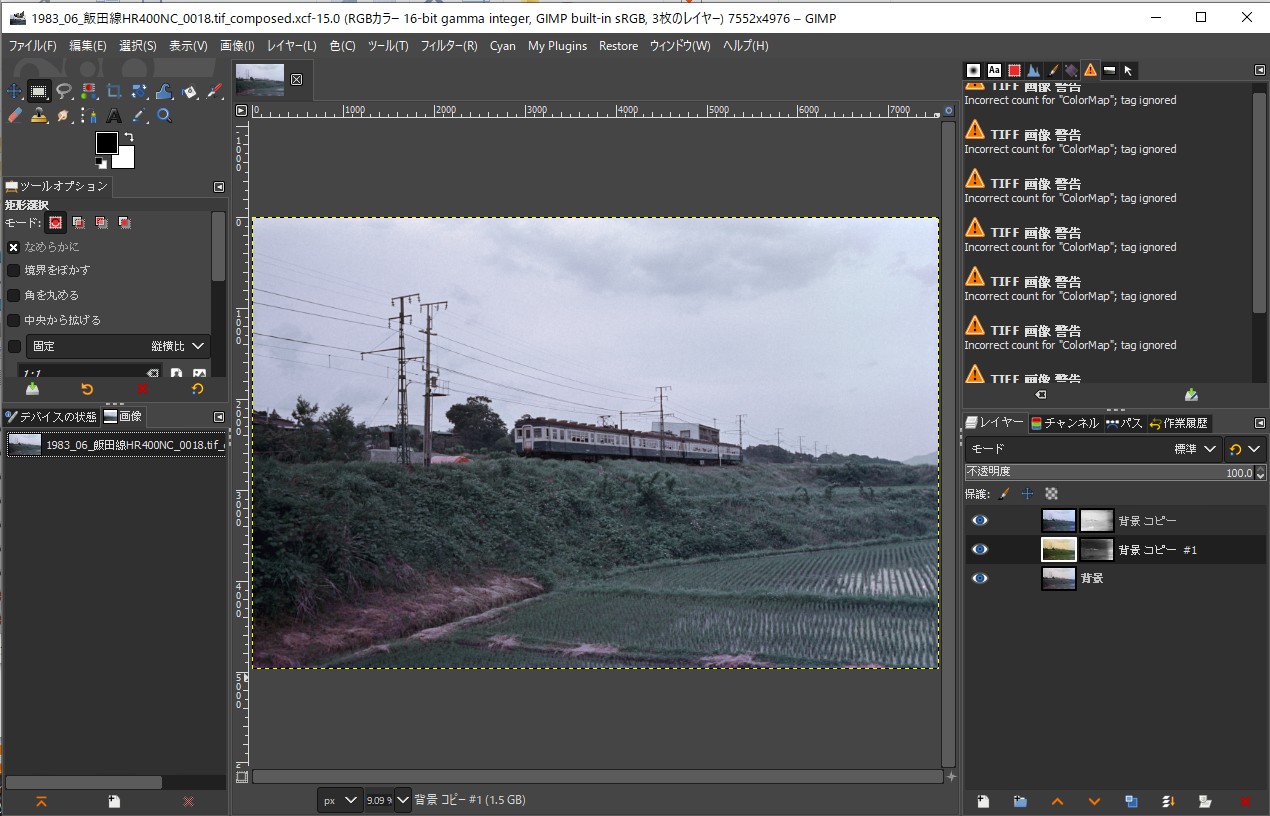This screenshot has width=1270, height=816.
Task: Select the Zoom magnifier tool
Action: (164, 116)
